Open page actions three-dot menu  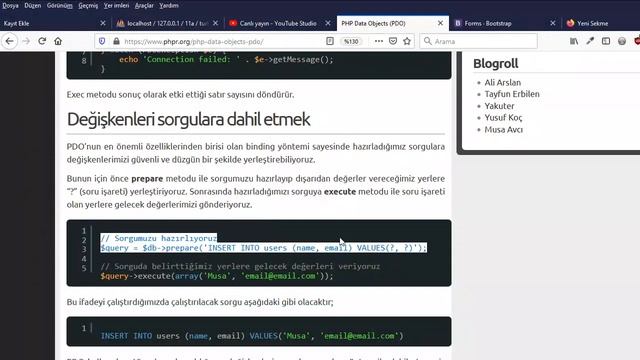tap(379, 41)
